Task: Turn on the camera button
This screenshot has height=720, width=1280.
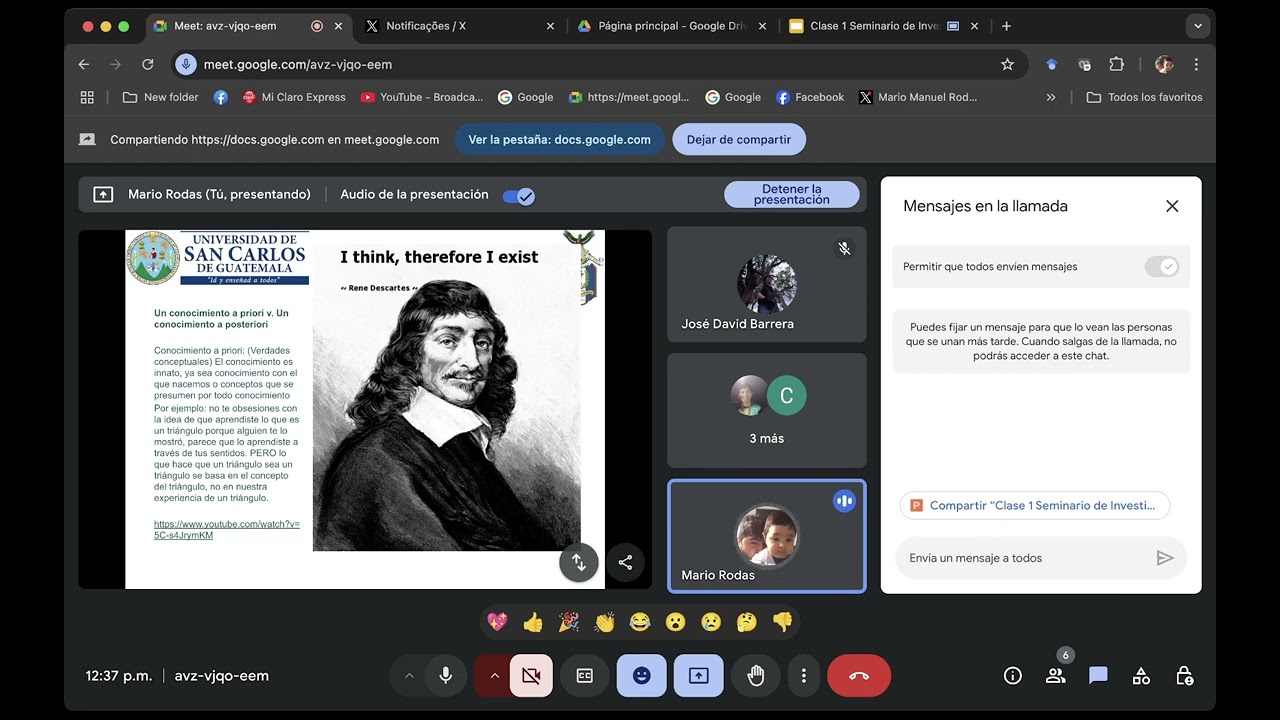Action: (531, 676)
